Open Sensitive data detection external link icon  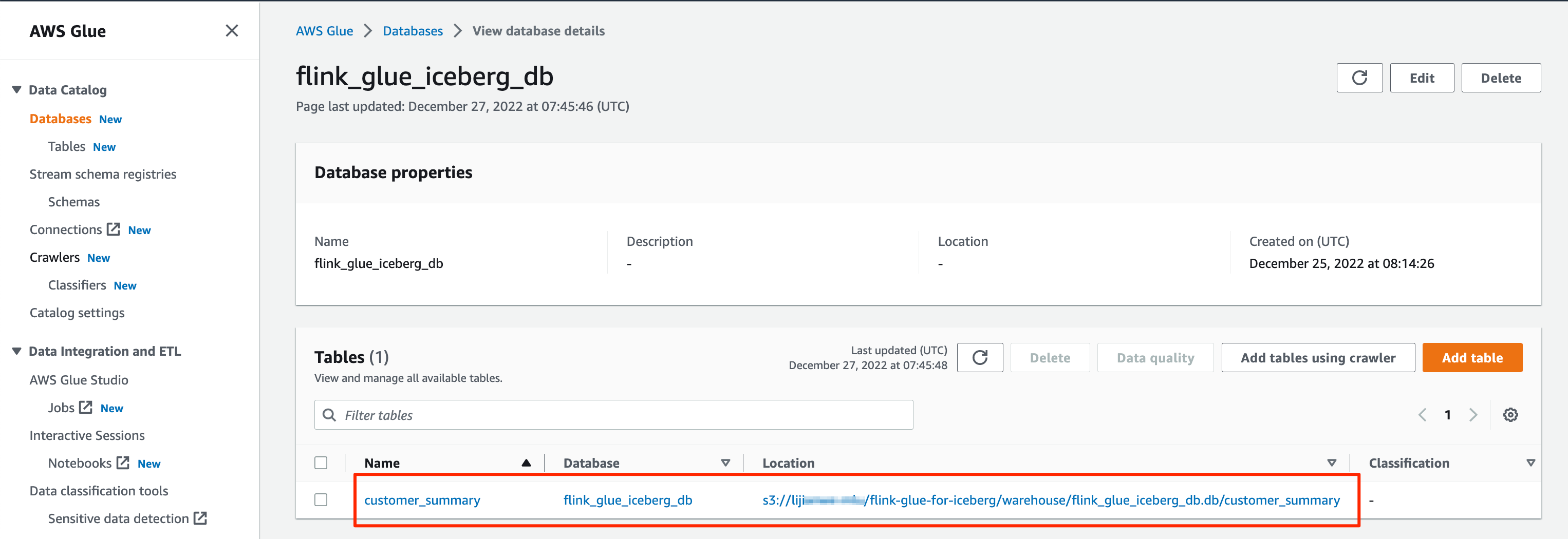tap(200, 518)
